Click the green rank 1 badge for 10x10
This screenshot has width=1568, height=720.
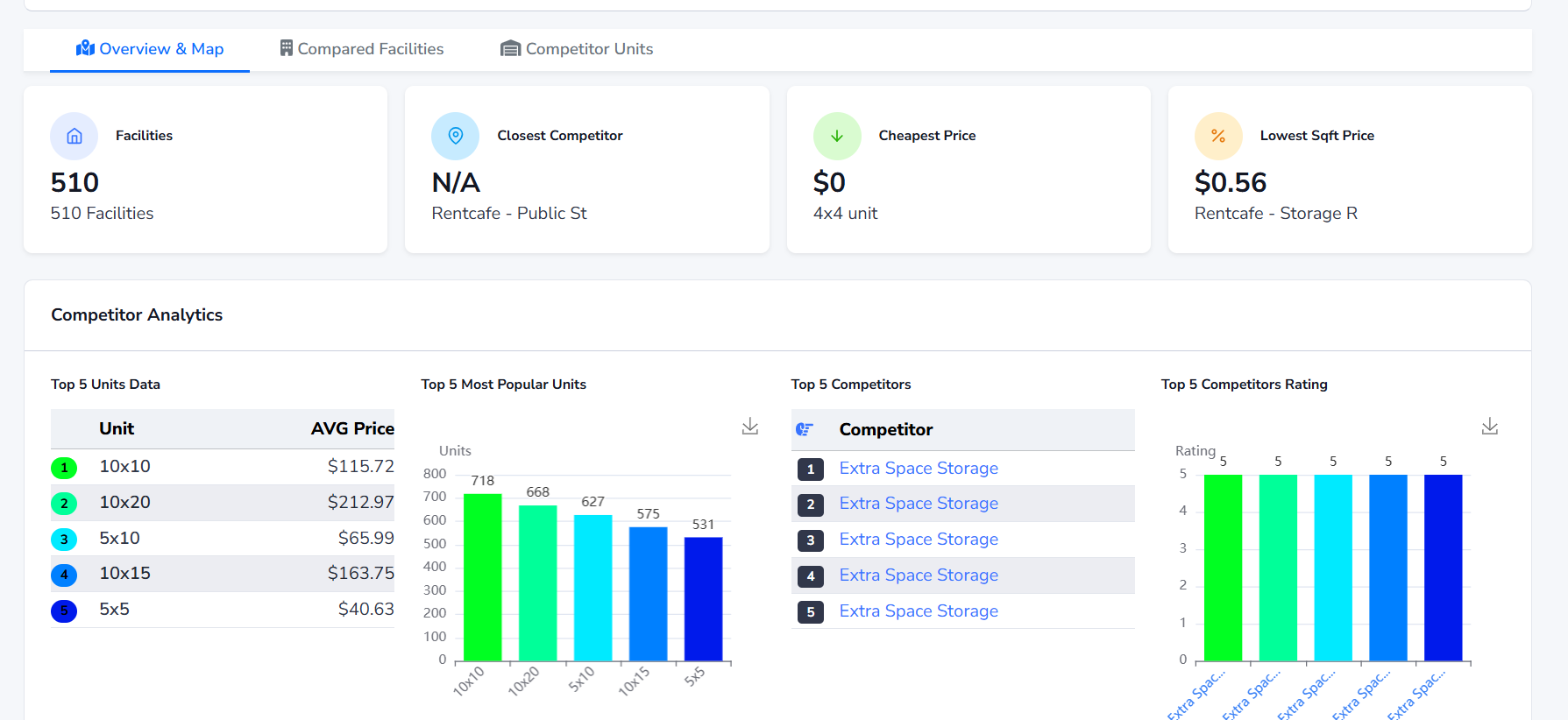[x=64, y=468]
